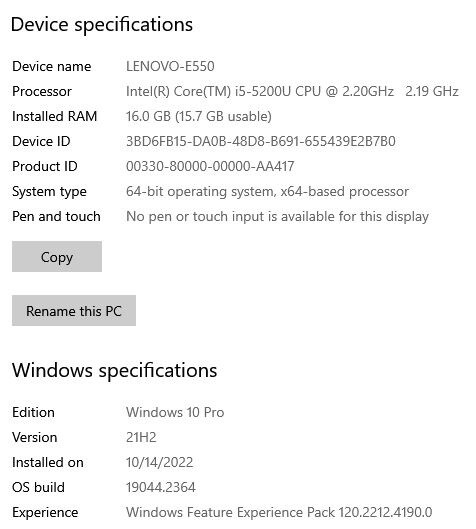Click the Processor label

coord(42,91)
